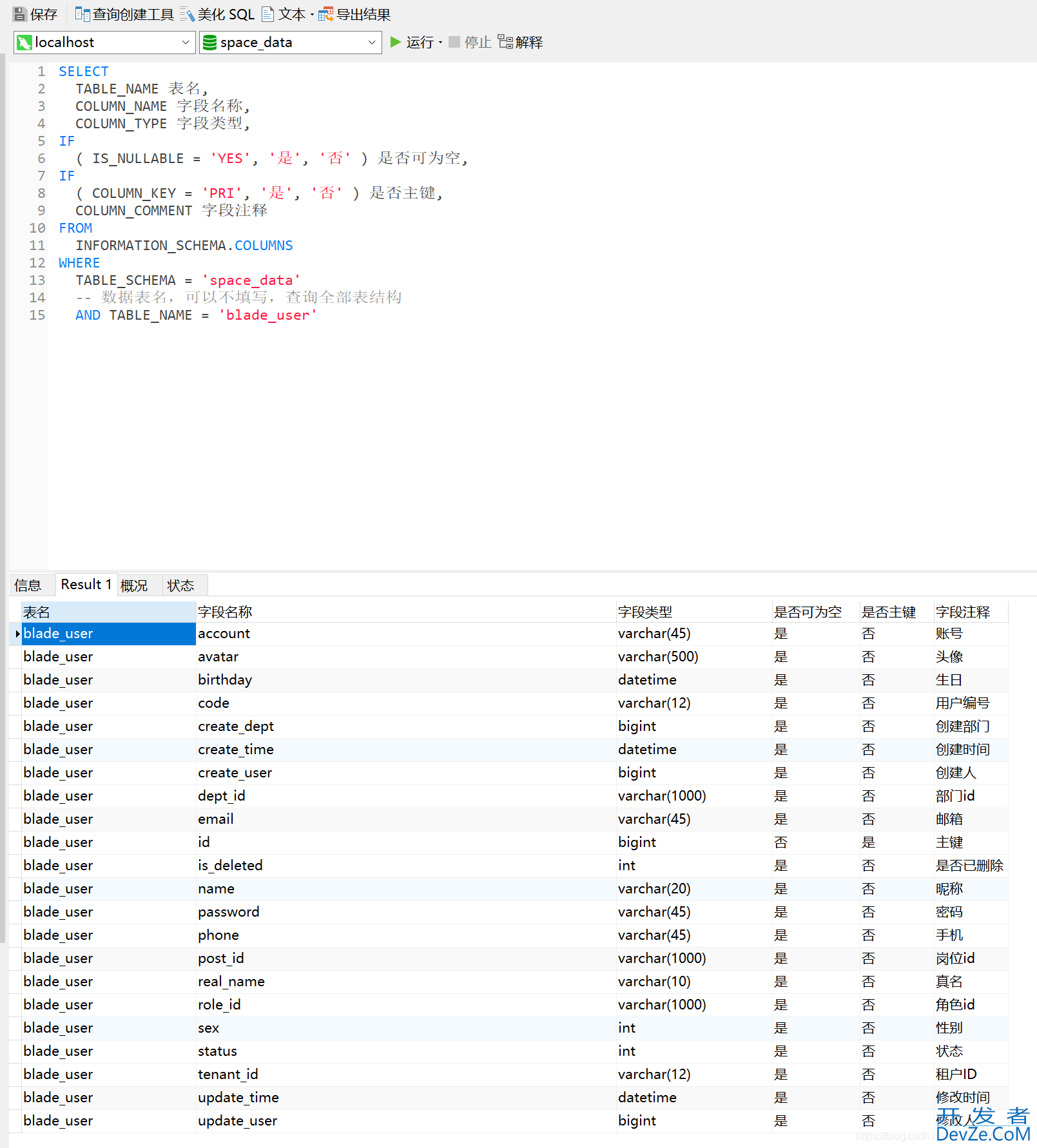Open the Query Builder (查询创建工具) tool
This screenshot has height=1148, width=1037.
(124, 14)
